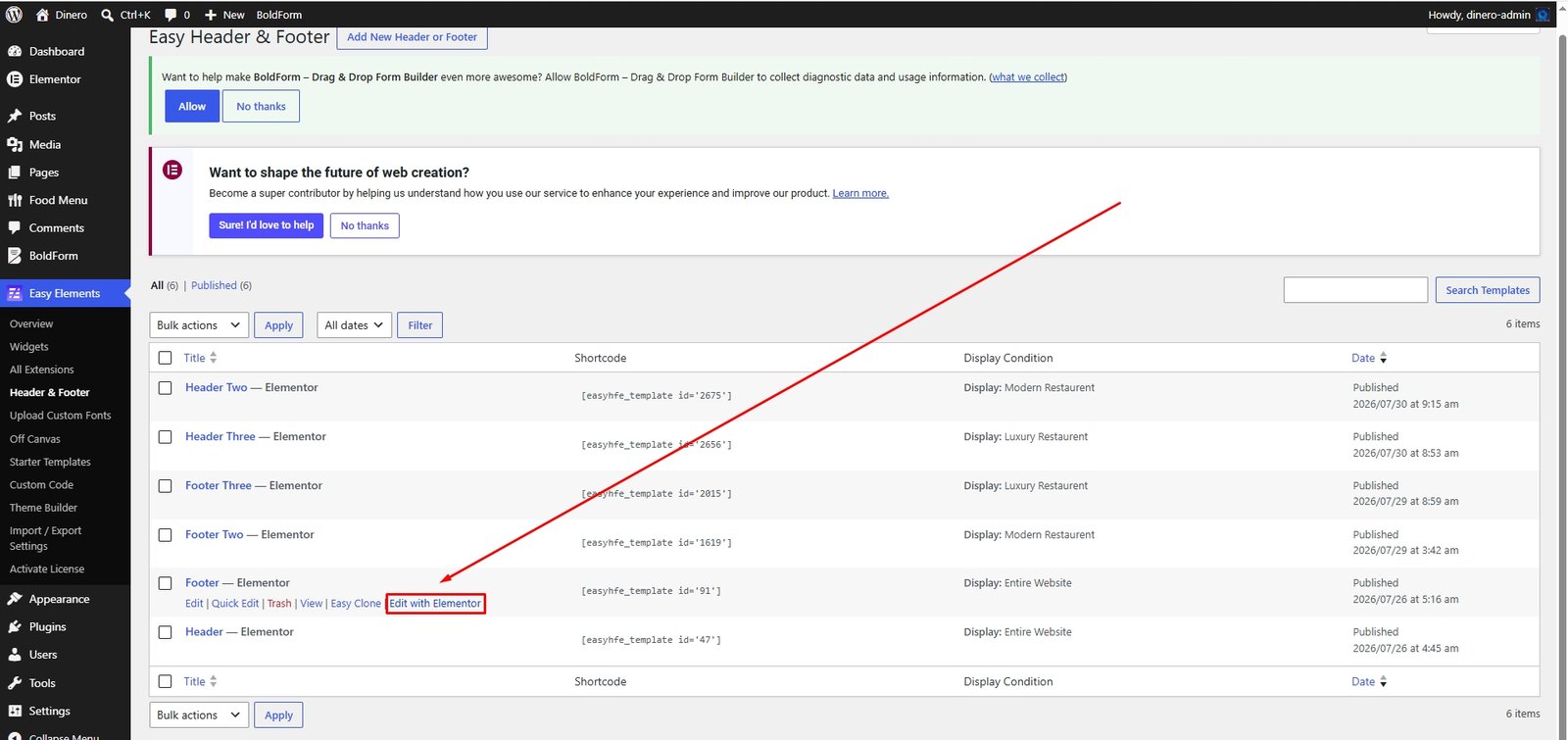1568x740 pixels.
Task: Check the Header Two row checkbox
Action: click(x=165, y=388)
